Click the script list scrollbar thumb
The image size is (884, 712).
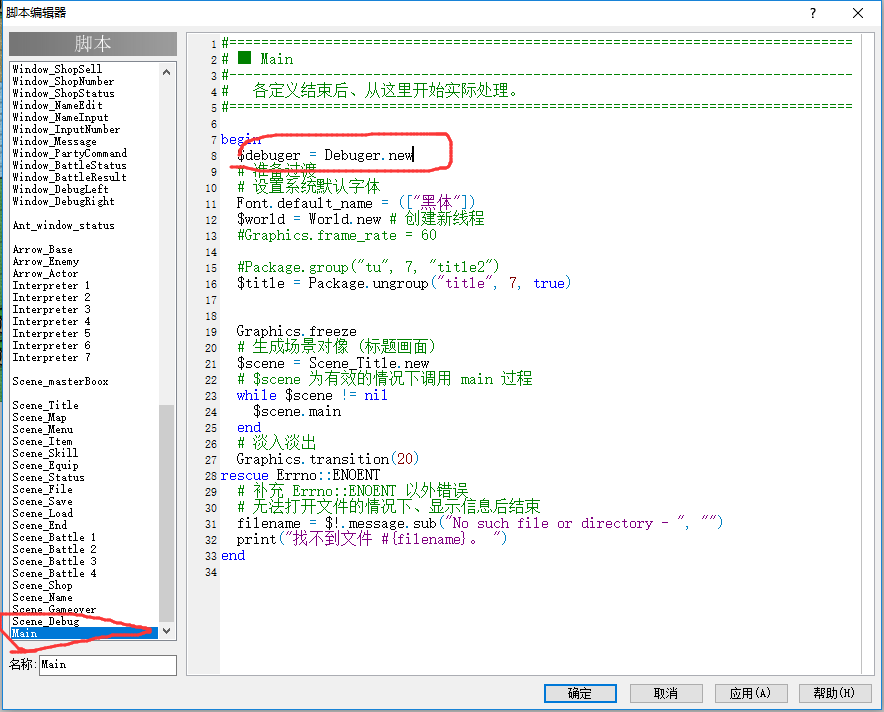(x=166, y=513)
